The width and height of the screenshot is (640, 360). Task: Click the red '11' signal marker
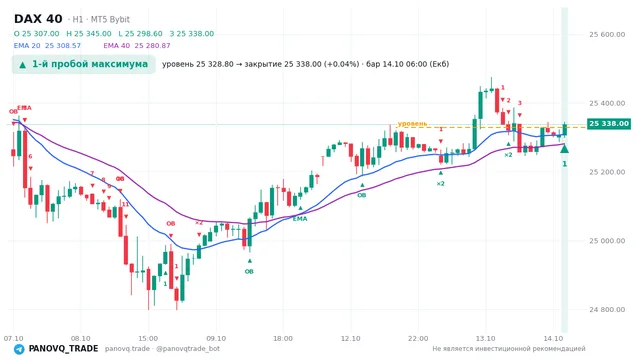[125, 204]
